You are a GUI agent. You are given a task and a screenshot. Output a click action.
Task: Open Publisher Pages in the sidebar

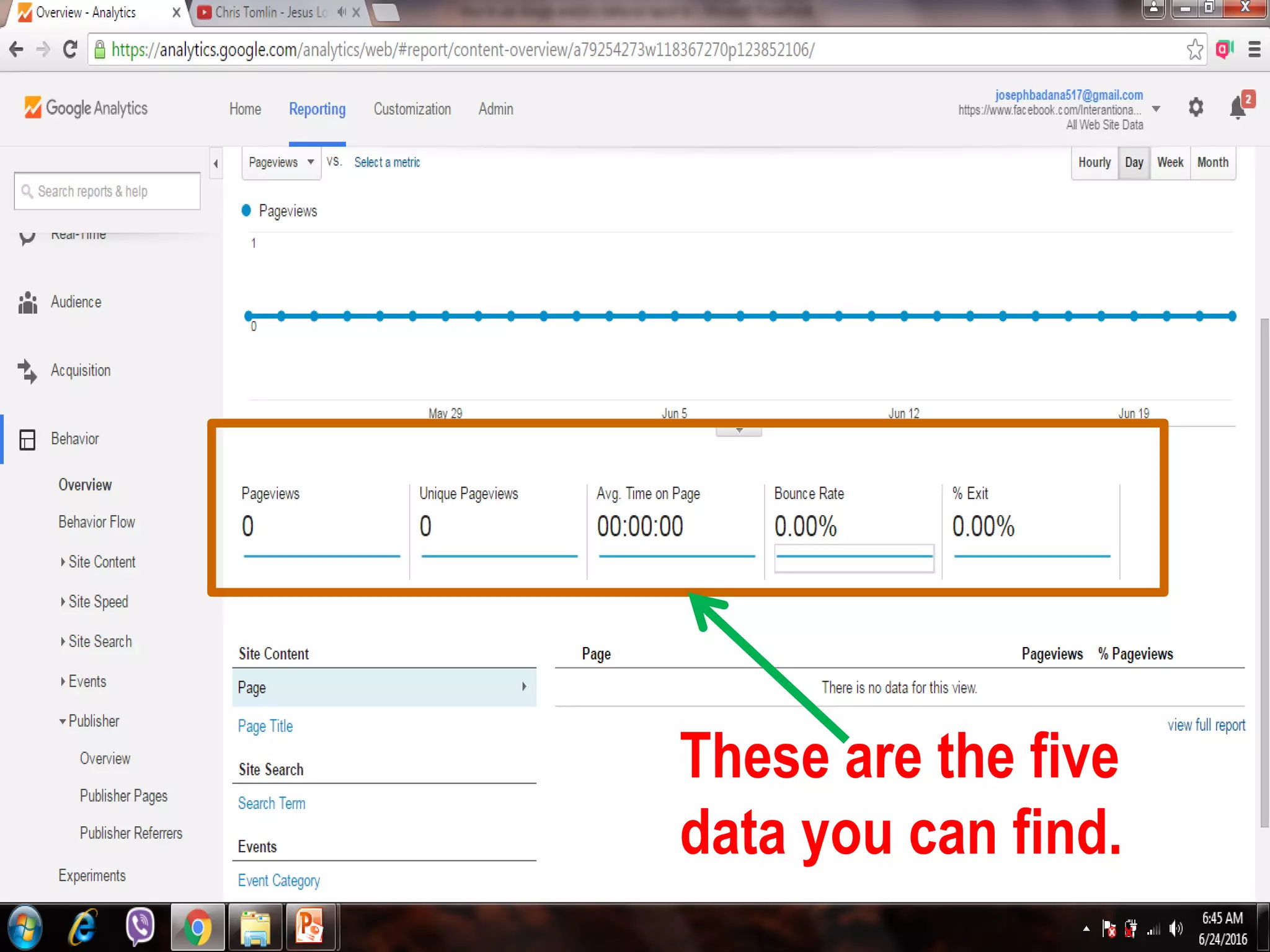click(123, 796)
